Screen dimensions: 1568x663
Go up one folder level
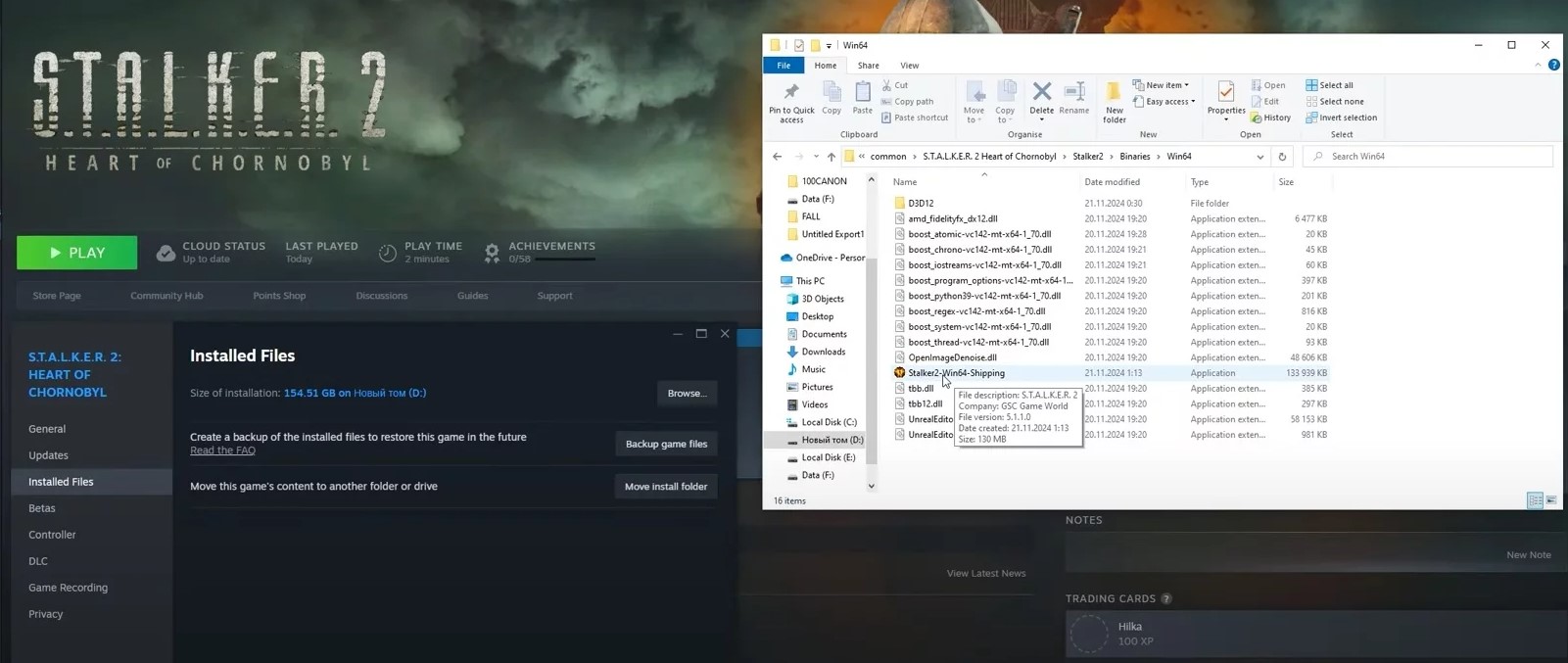pyautogui.click(x=831, y=157)
